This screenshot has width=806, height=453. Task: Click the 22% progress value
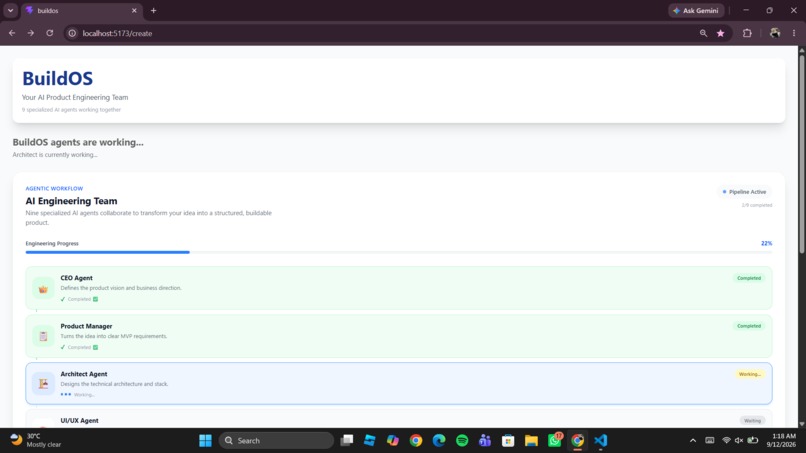pyautogui.click(x=766, y=243)
